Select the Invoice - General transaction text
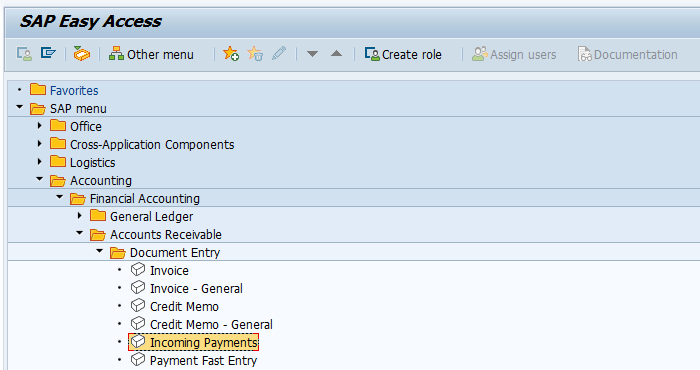This screenshot has height=370, width=700. (196, 289)
